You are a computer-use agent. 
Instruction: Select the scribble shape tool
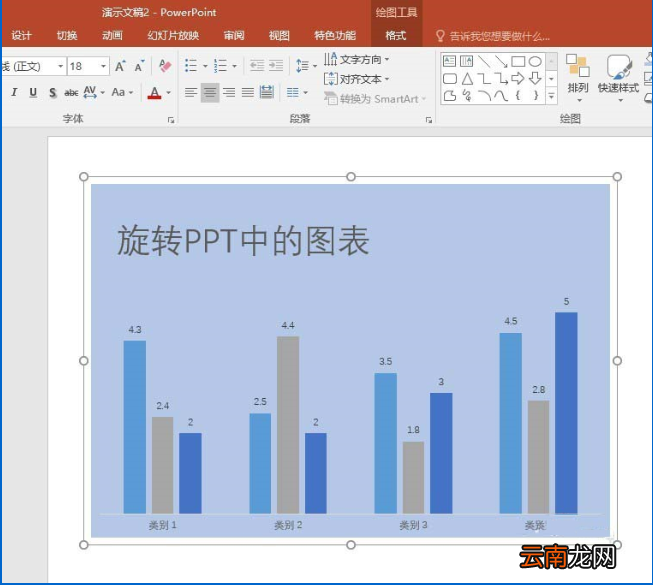467,96
